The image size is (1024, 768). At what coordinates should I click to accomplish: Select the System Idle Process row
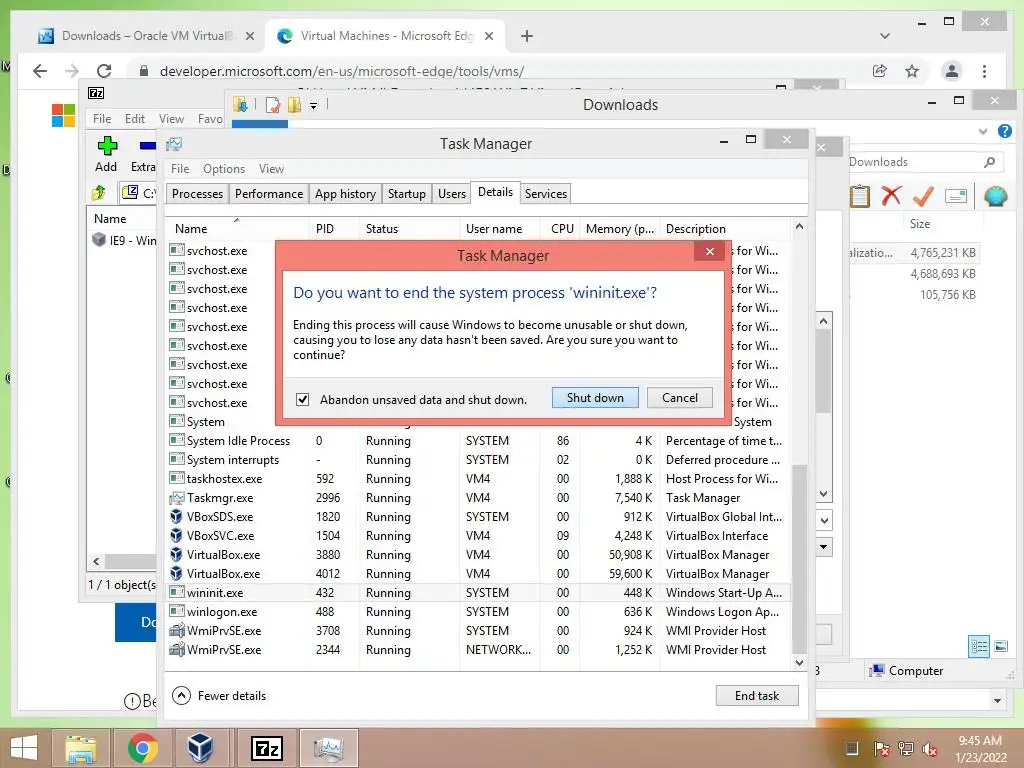tap(477, 441)
